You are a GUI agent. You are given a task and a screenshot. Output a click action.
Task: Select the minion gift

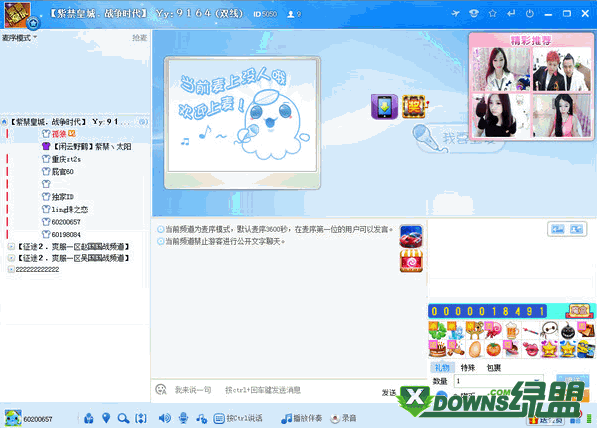(586, 349)
